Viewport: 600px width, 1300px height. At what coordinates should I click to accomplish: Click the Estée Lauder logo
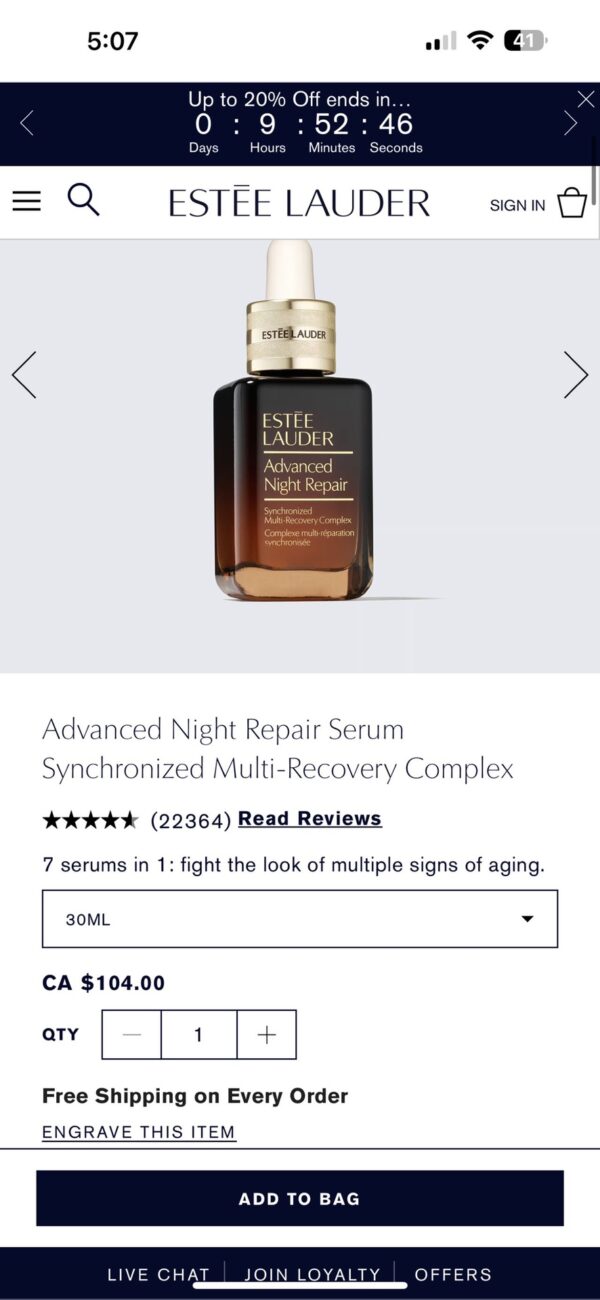coord(299,203)
